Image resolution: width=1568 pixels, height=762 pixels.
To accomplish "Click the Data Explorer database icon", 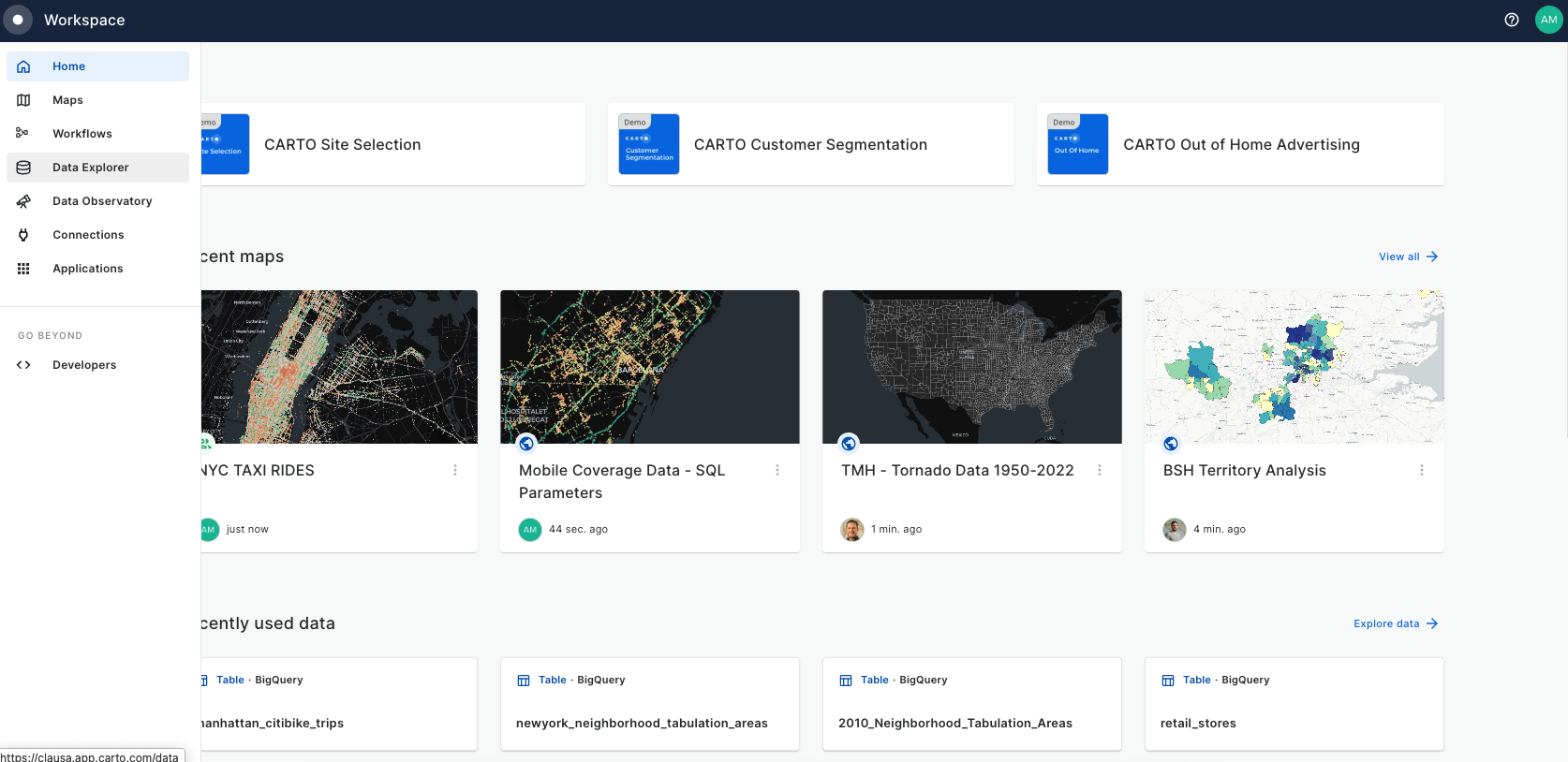I will (x=23, y=168).
